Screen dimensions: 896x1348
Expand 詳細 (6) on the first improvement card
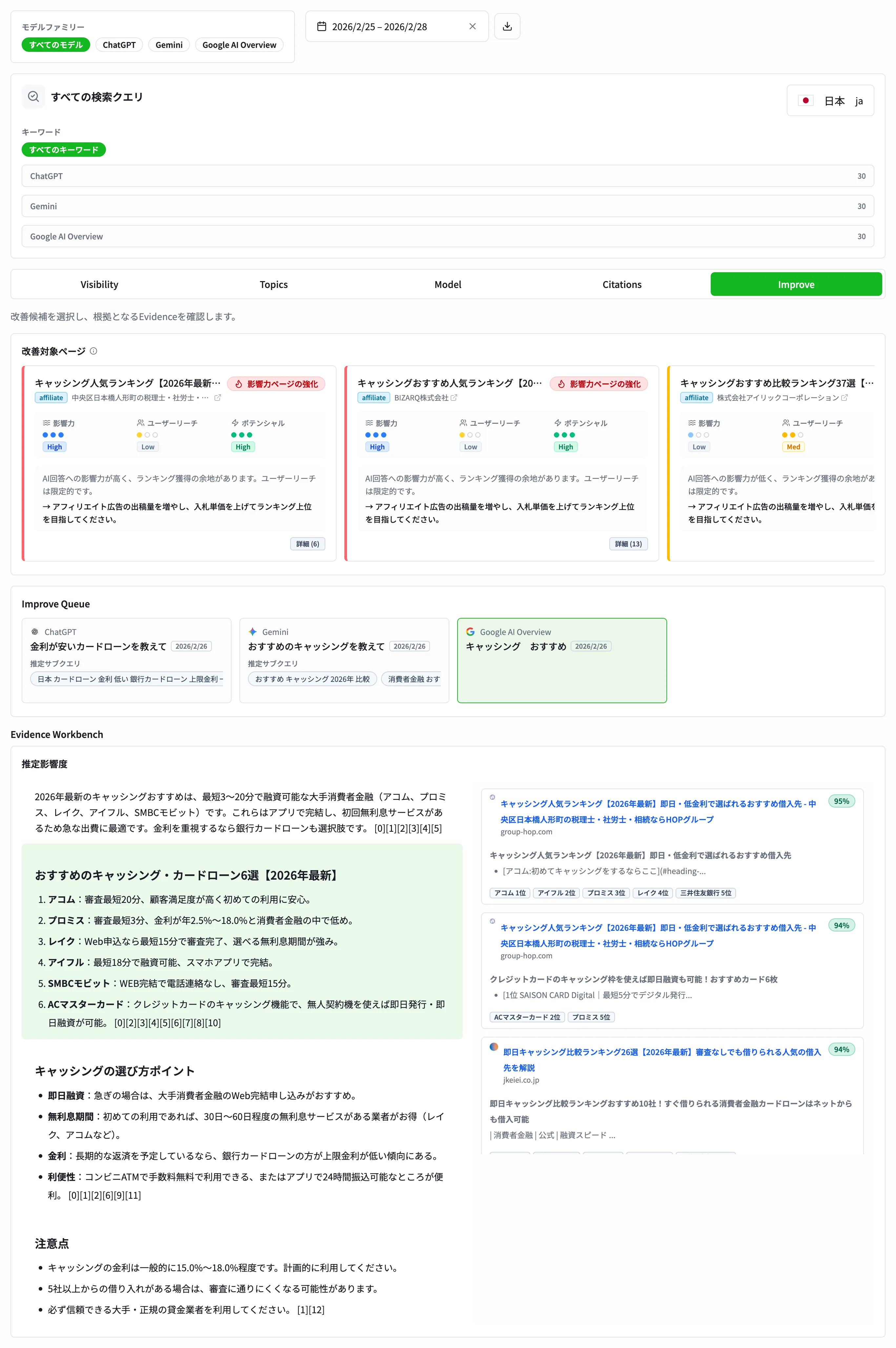[307, 543]
